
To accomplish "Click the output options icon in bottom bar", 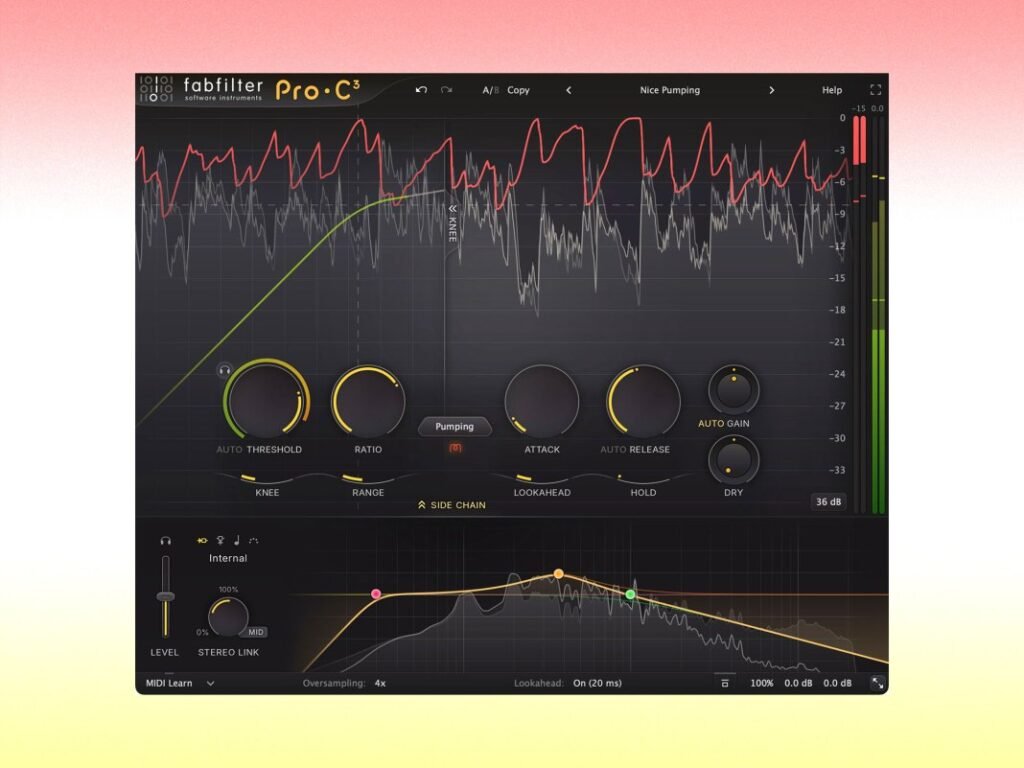I will (724, 683).
